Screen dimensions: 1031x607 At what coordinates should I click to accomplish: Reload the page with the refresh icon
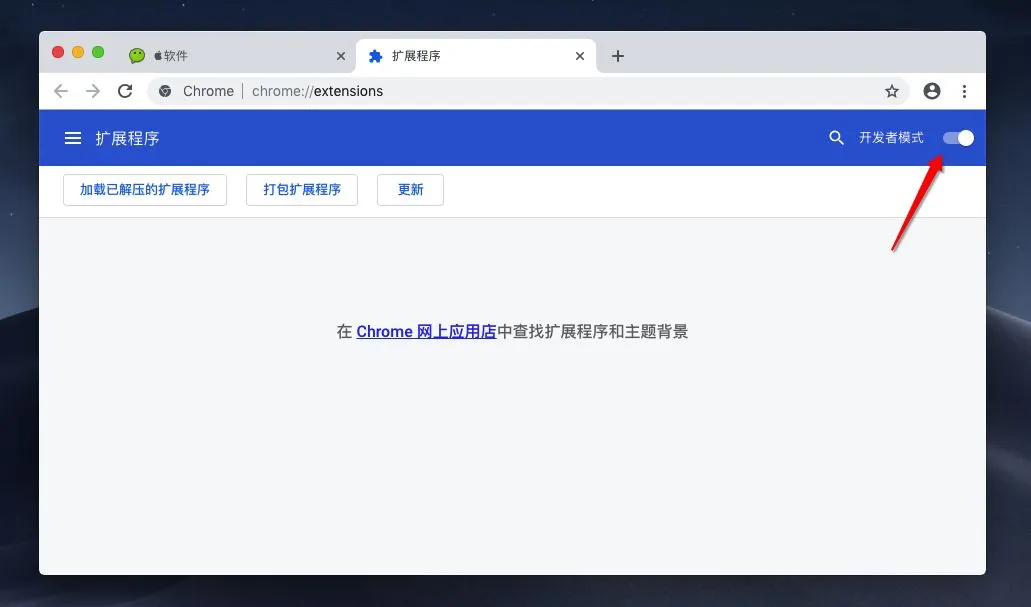[x=125, y=91]
